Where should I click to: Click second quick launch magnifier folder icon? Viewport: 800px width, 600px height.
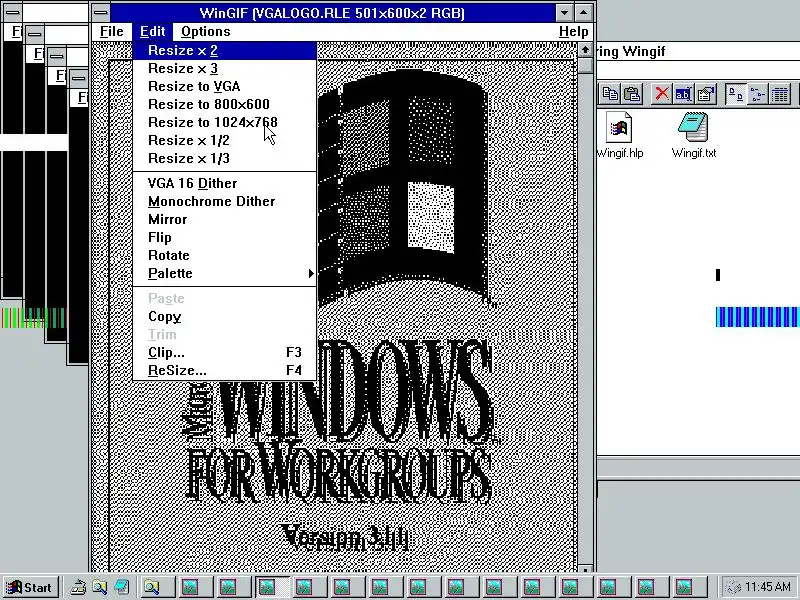point(99,587)
